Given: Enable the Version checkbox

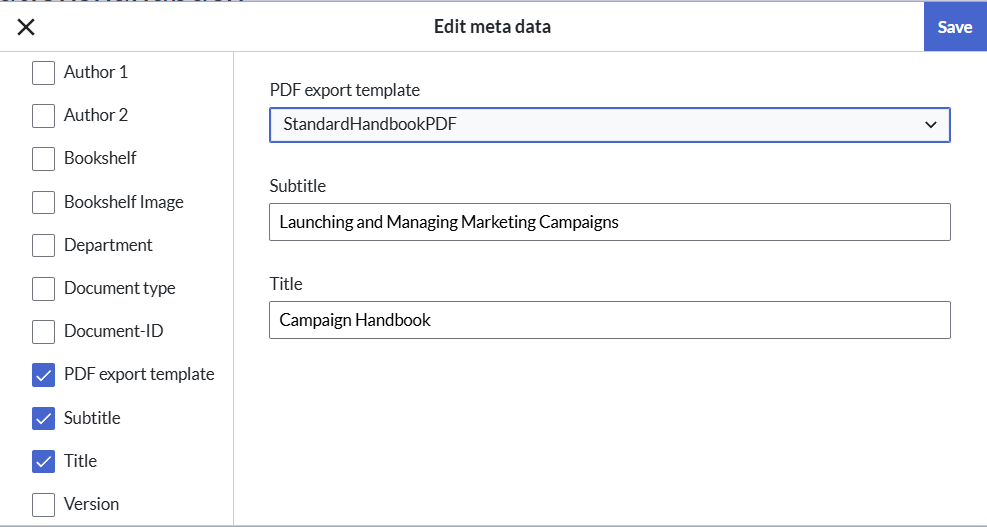Looking at the screenshot, I should [44, 504].
